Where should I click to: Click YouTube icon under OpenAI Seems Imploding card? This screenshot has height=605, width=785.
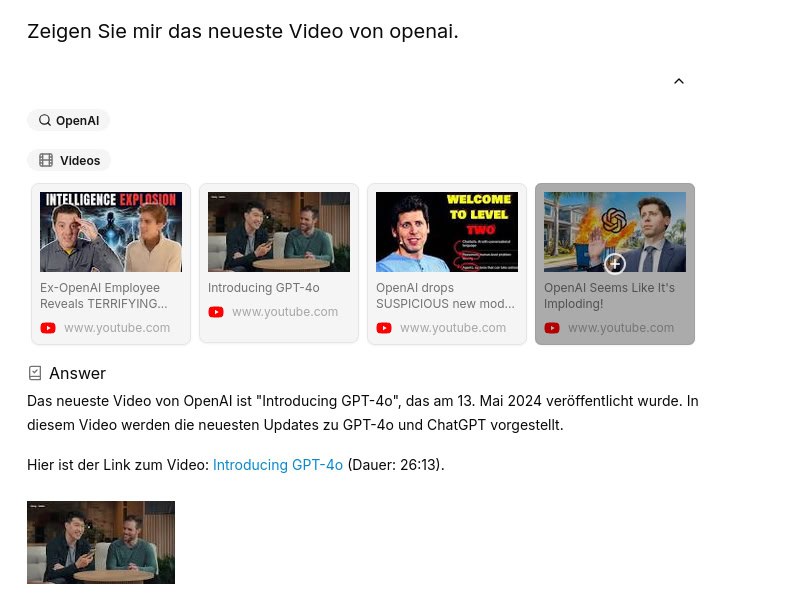point(552,328)
